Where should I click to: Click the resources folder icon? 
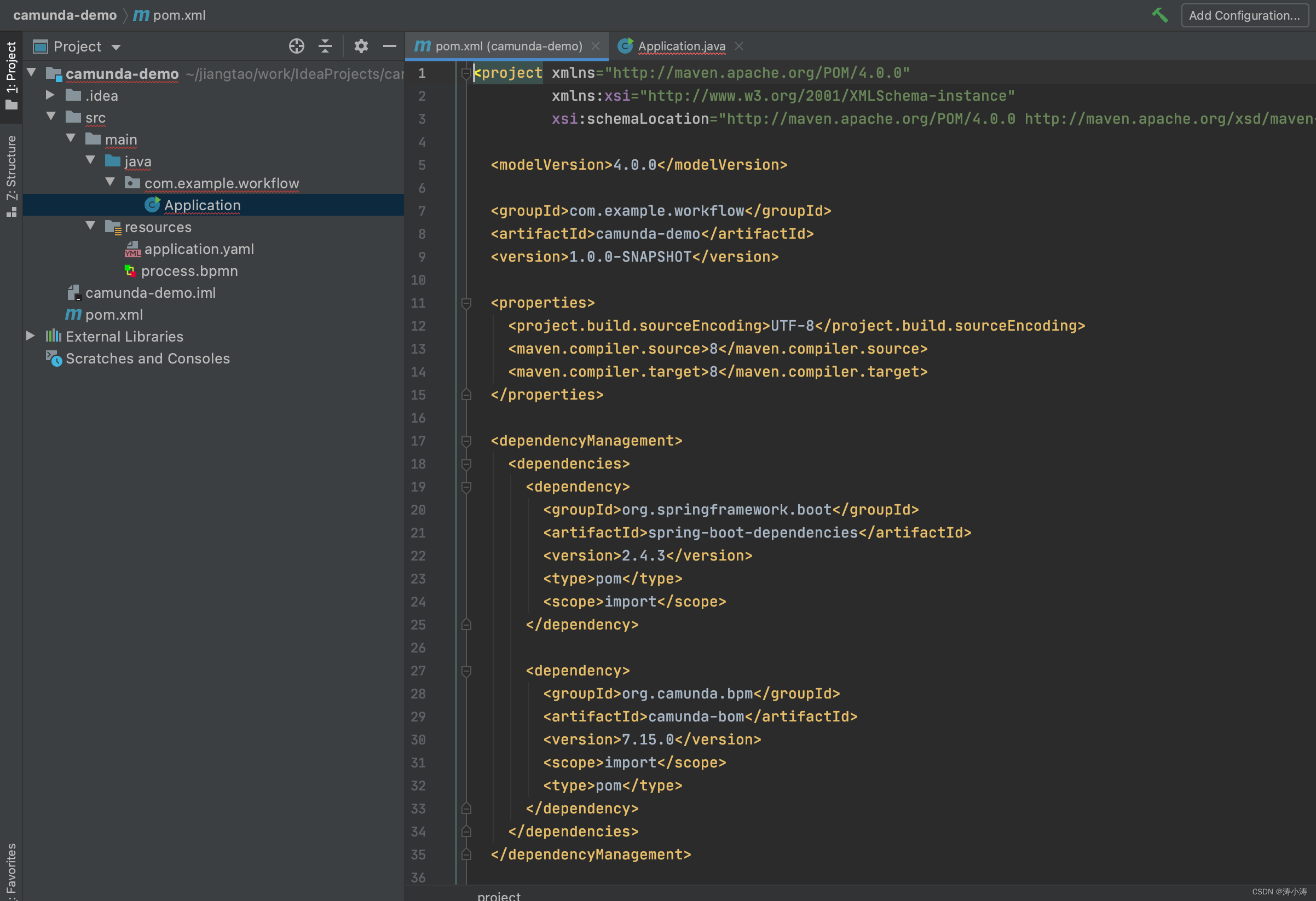[113, 227]
